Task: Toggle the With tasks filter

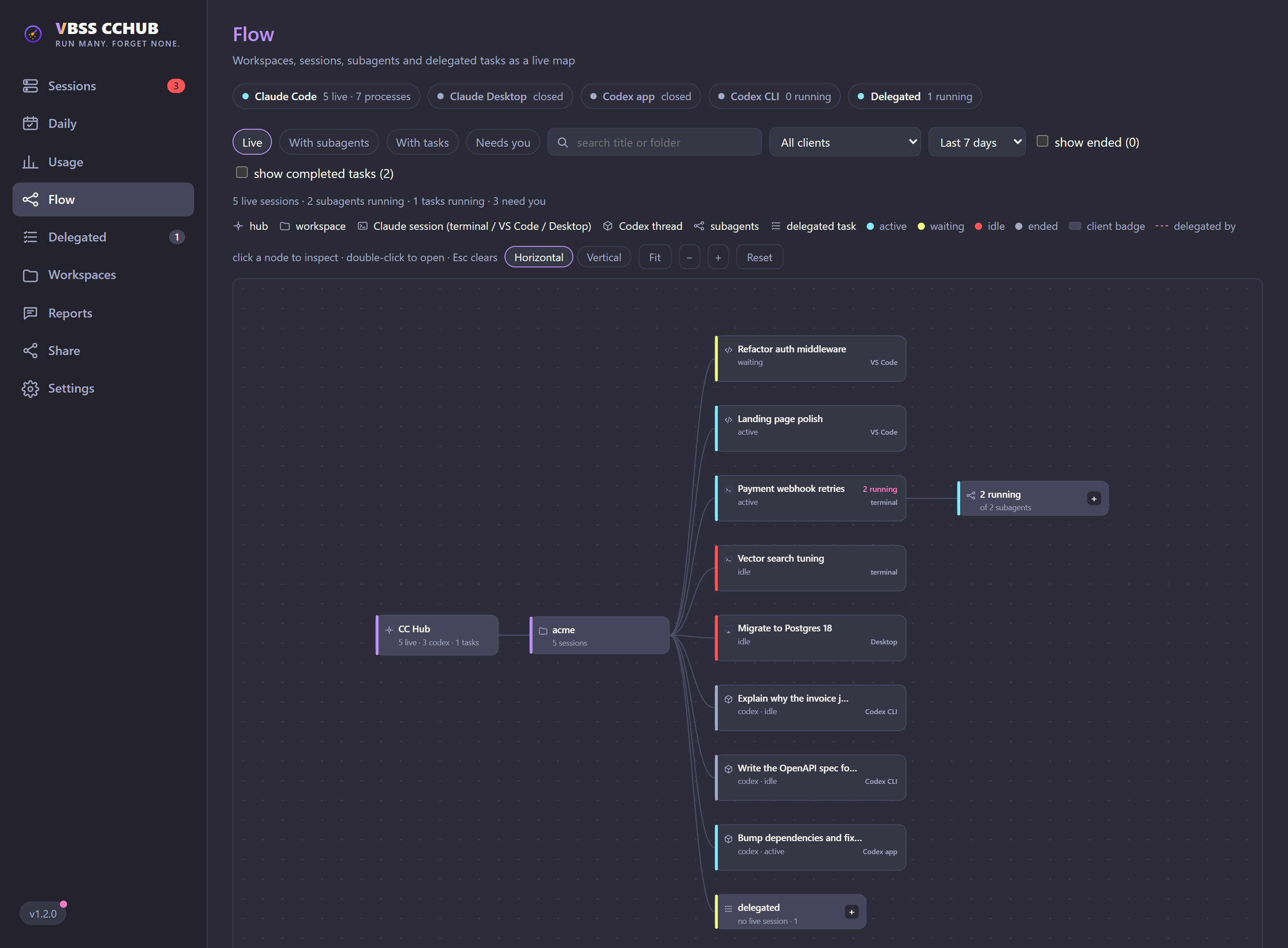Action: pos(423,142)
